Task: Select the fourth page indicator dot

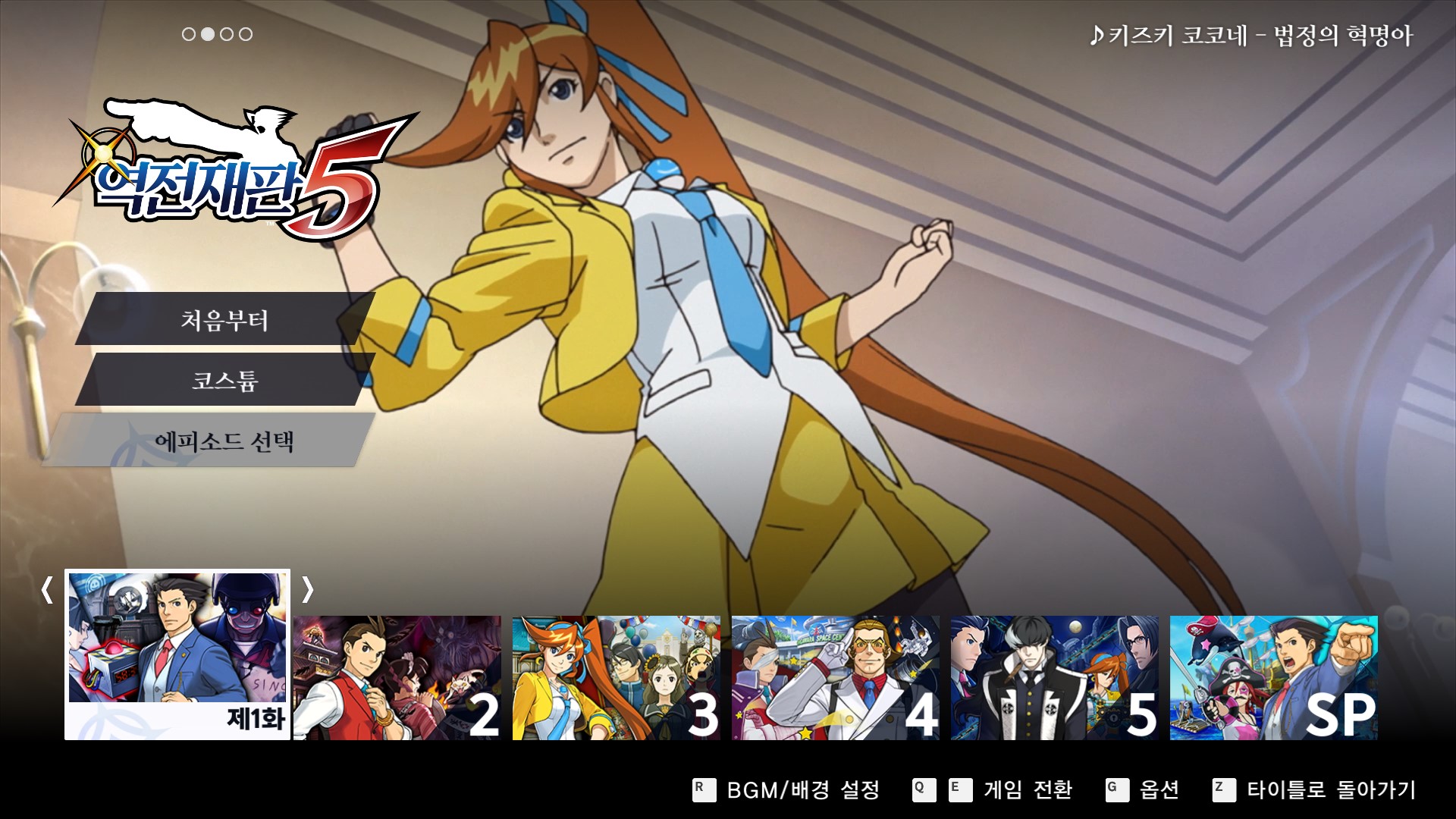Action: tap(245, 34)
